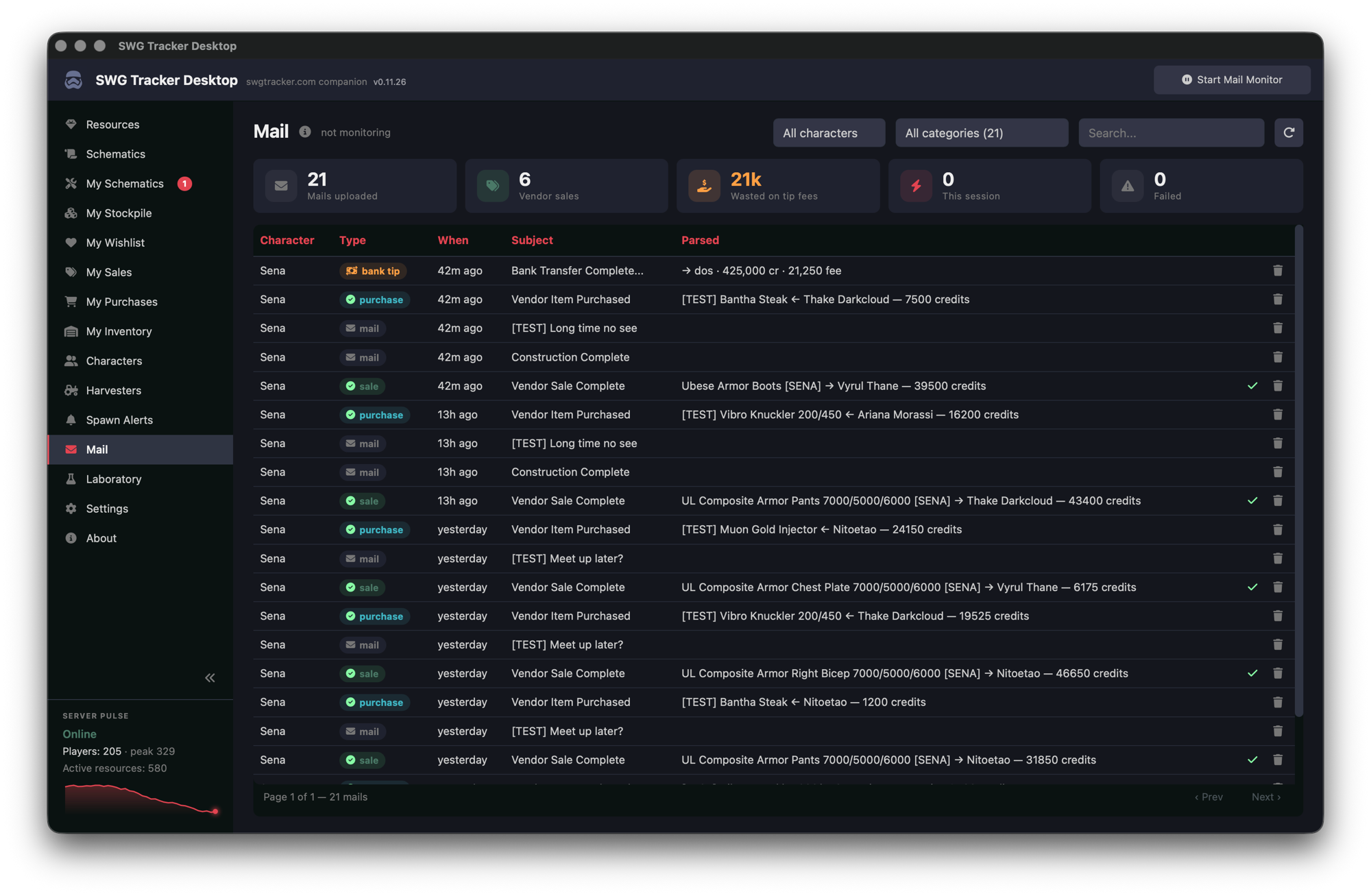Select the 13h ago '[TEST] Long time no see' mail
The image size is (1371, 896).
click(773, 443)
